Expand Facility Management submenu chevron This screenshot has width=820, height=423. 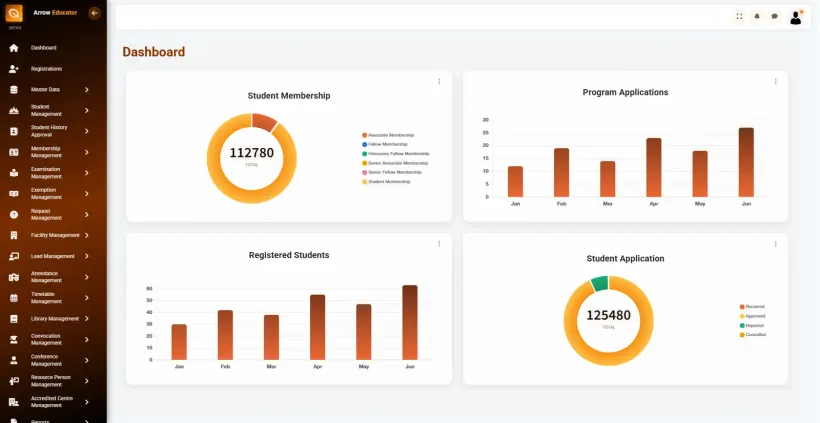click(x=87, y=235)
